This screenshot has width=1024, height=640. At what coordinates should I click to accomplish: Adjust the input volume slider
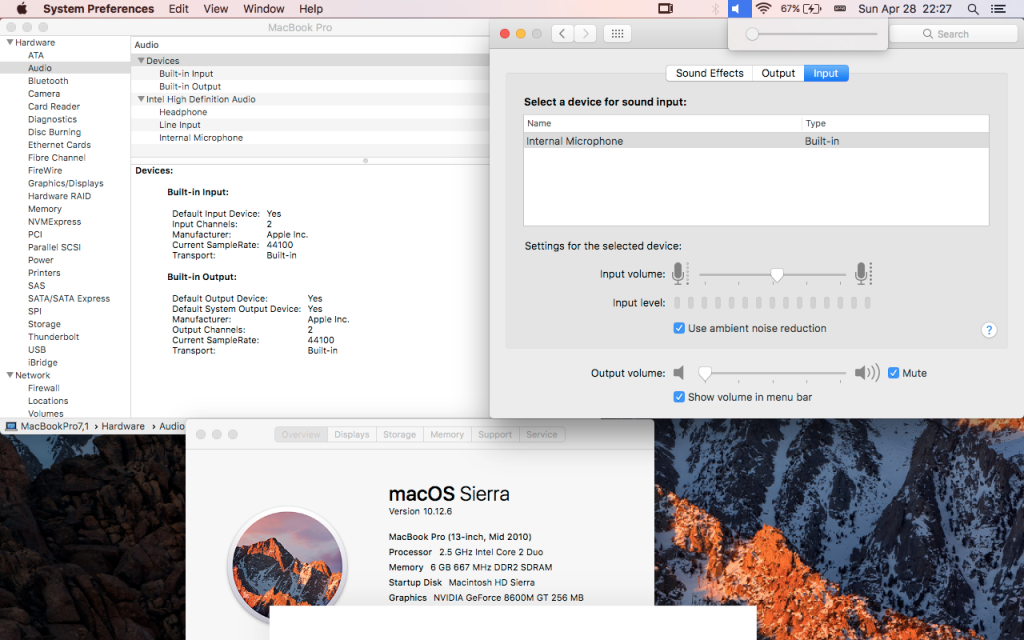pyautogui.click(x=777, y=273)
